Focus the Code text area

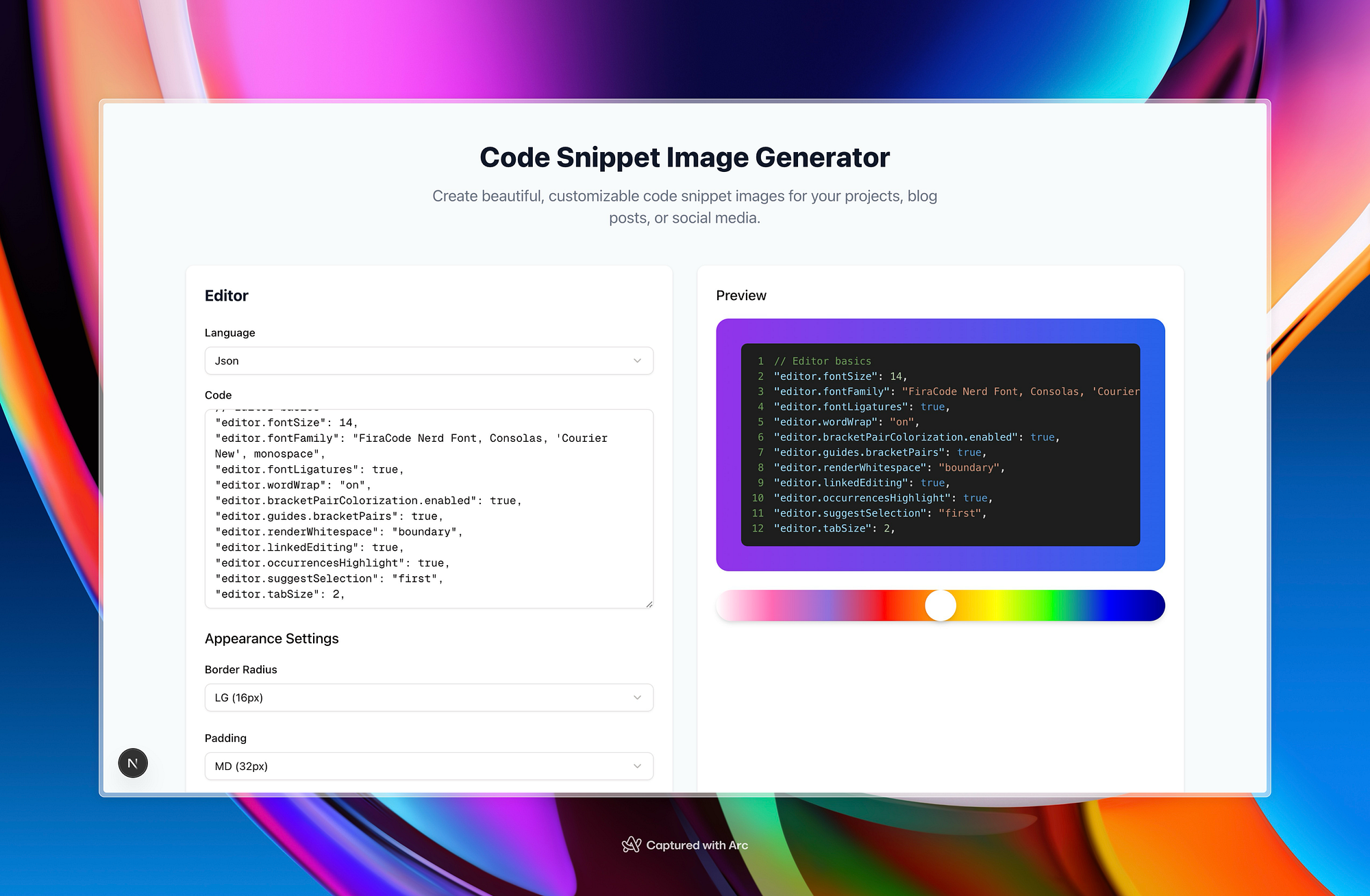[x=428, y=508]
